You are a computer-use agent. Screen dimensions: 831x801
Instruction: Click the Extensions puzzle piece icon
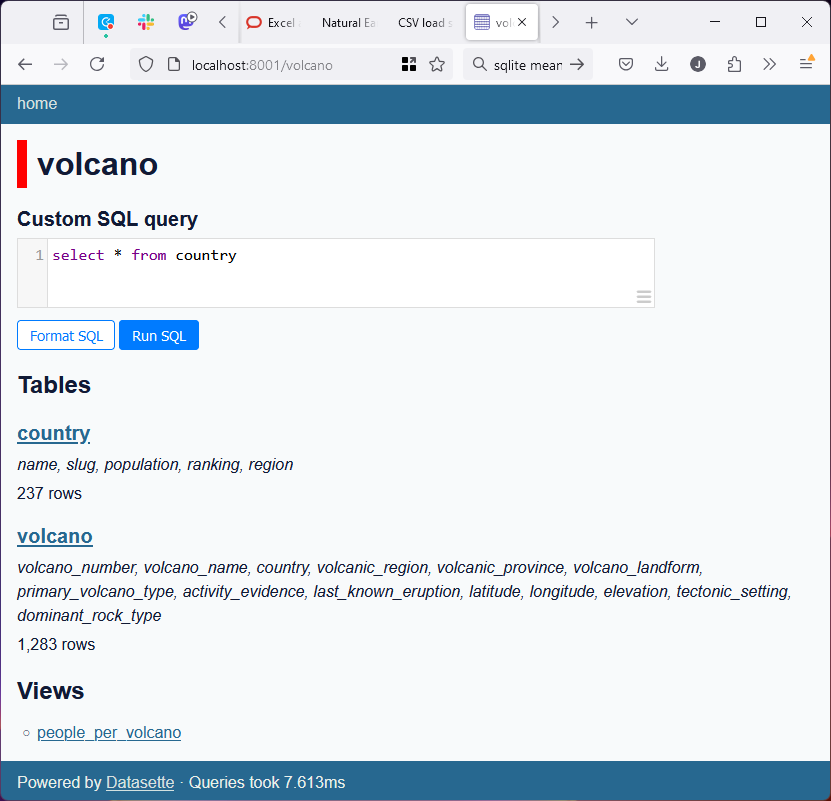point(734,64)
